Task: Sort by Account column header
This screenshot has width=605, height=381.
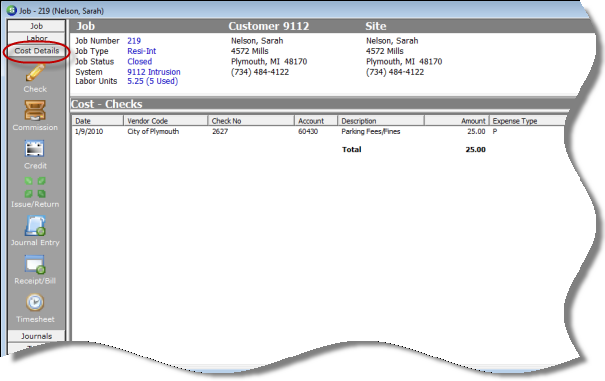Action: point(316,121)
